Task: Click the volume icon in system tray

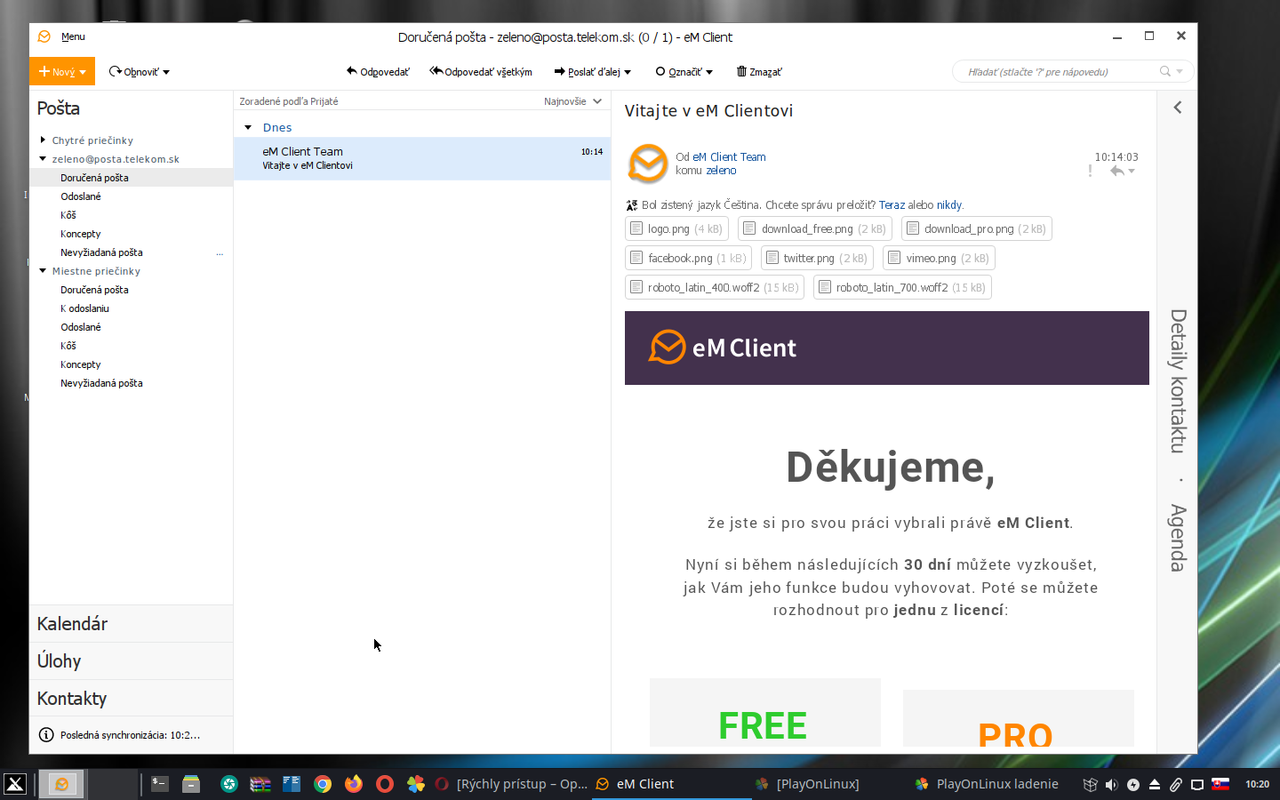Action: 1111,784
